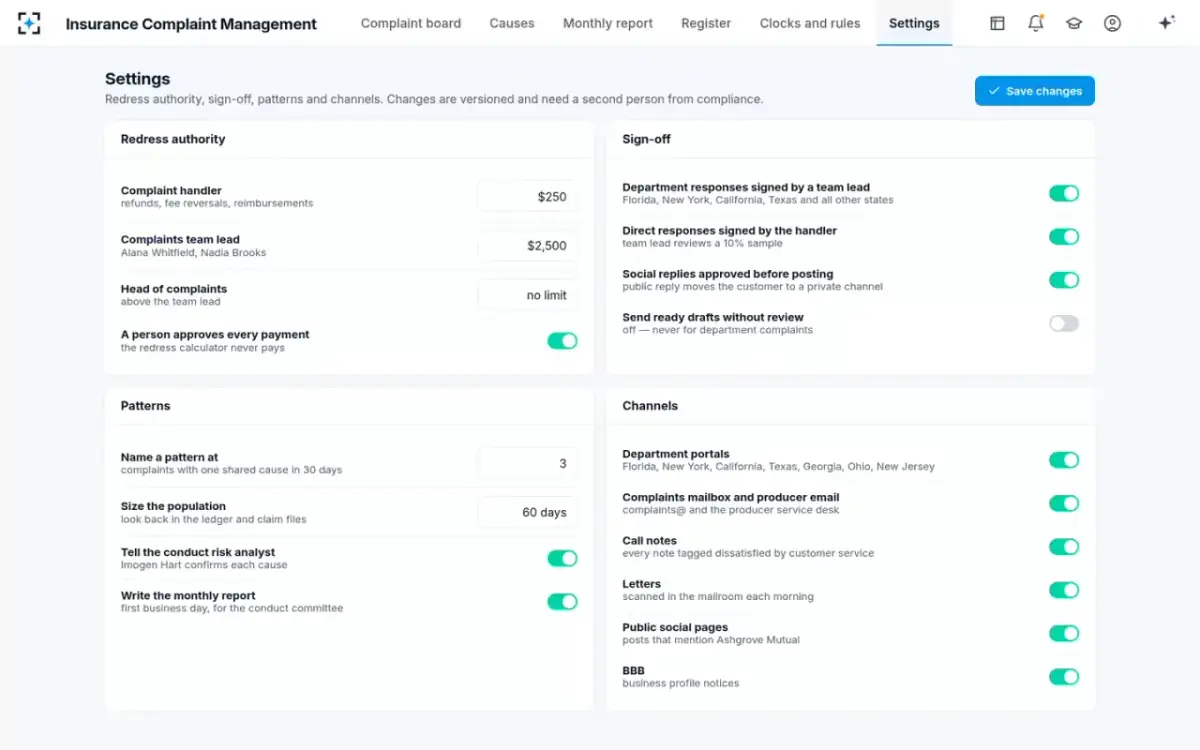
Task: Click the Save changes button
Action: pos(1035,91)
